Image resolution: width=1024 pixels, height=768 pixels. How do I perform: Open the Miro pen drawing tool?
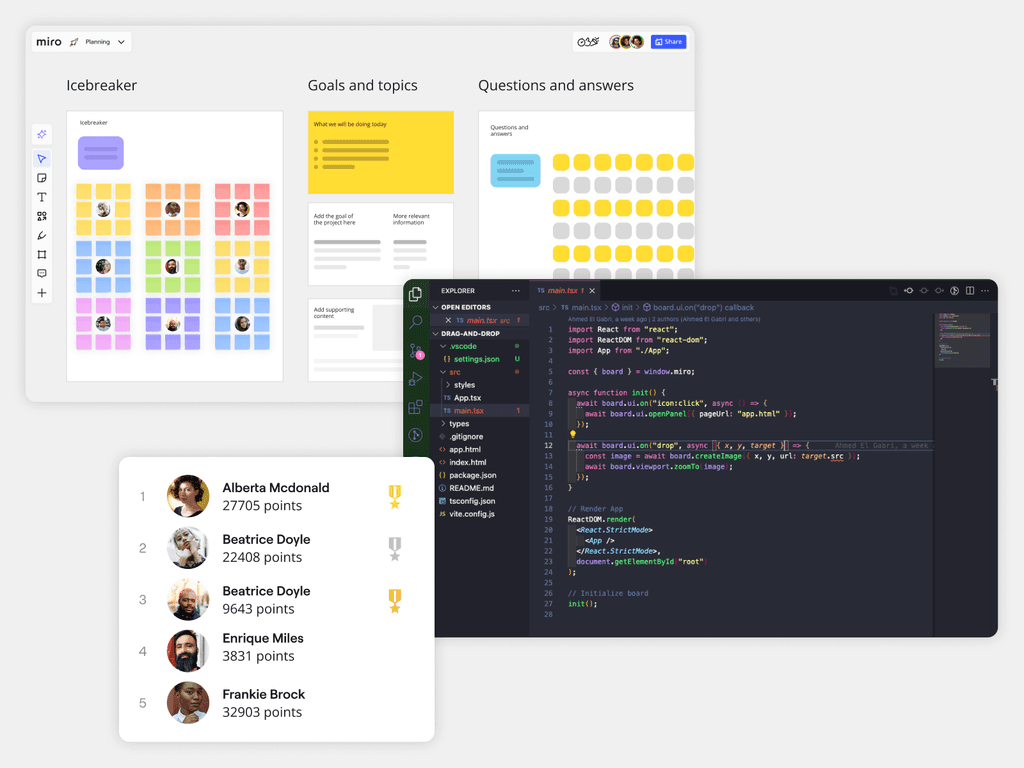click(x=42, y=235)
